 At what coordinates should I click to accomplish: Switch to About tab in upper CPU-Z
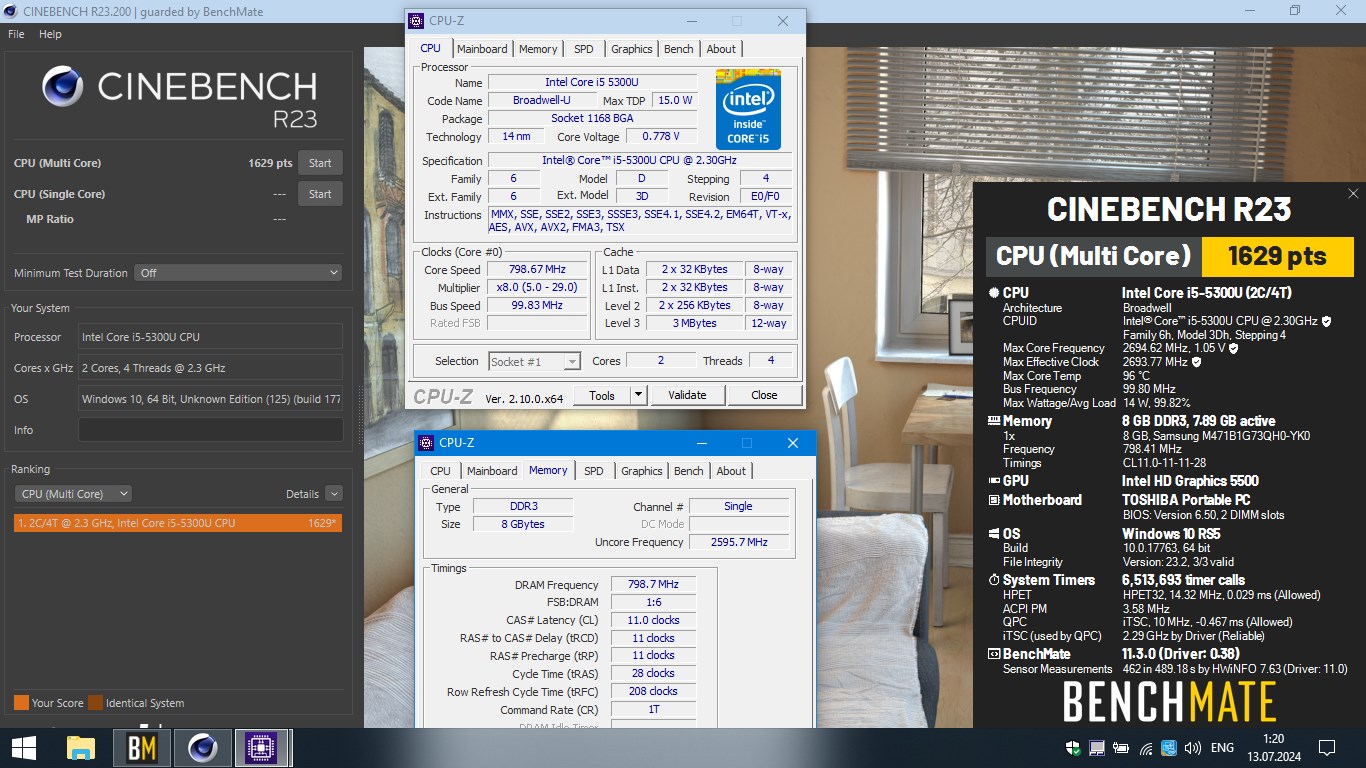pos(721,49)
